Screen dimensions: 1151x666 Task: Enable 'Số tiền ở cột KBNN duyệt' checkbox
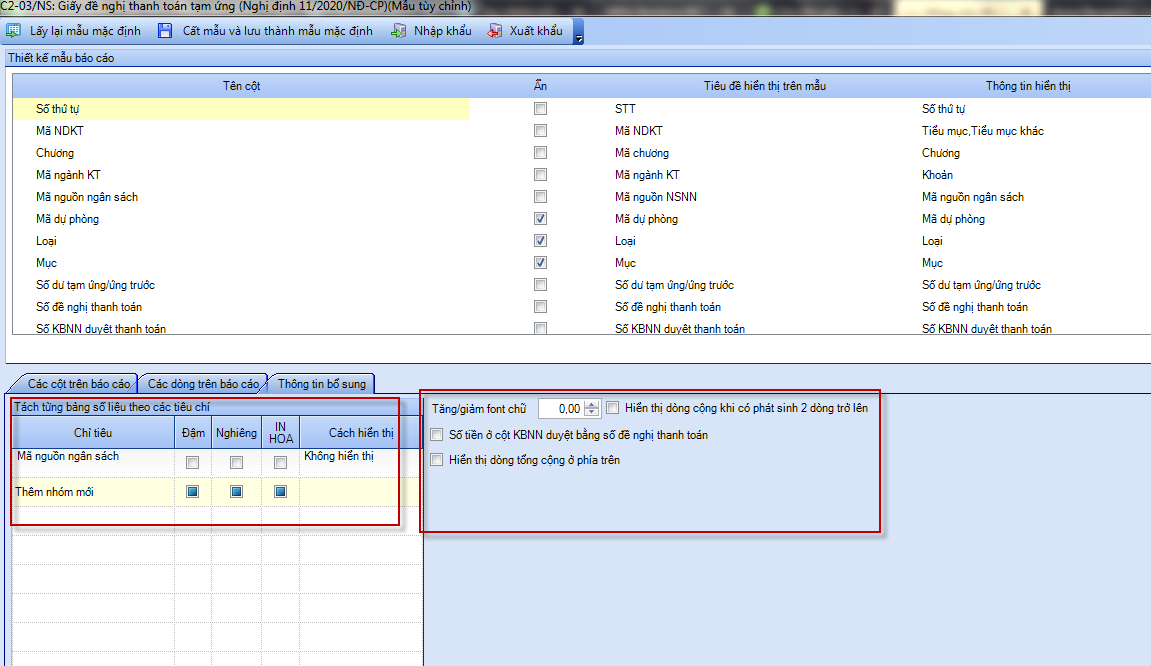click(x=437, y=435)
